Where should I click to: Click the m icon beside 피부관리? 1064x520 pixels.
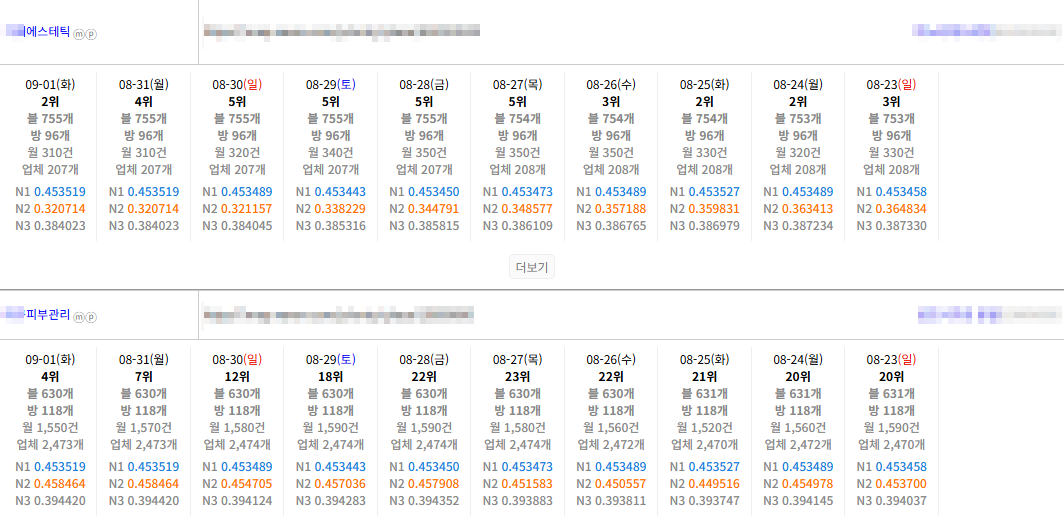point(79,317)
